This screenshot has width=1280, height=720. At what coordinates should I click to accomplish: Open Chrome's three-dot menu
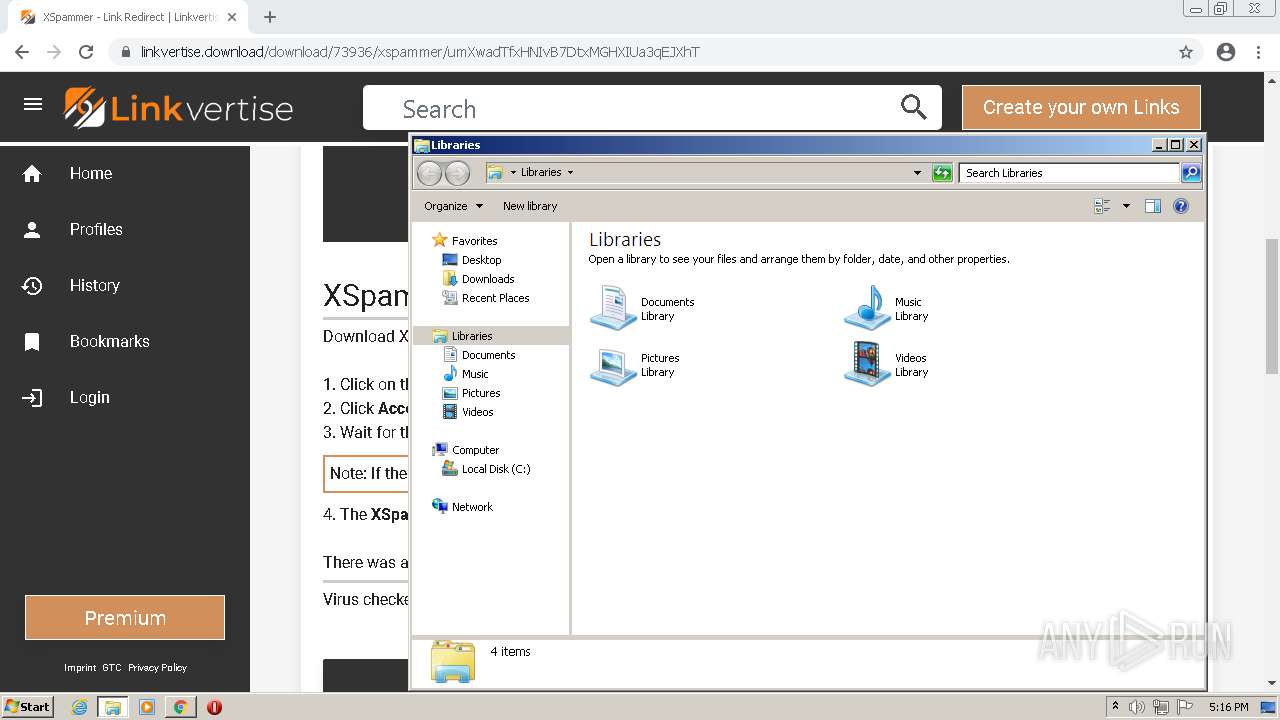tap(1258, 52)
